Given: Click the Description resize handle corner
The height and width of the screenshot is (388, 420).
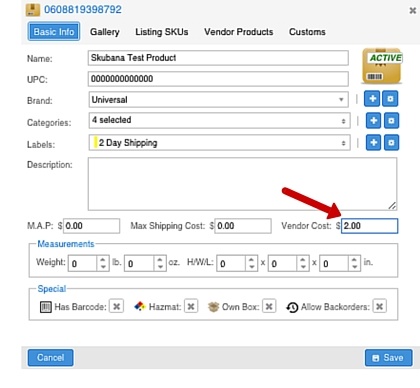Looking at the screenshot, I should click(392, 206).
